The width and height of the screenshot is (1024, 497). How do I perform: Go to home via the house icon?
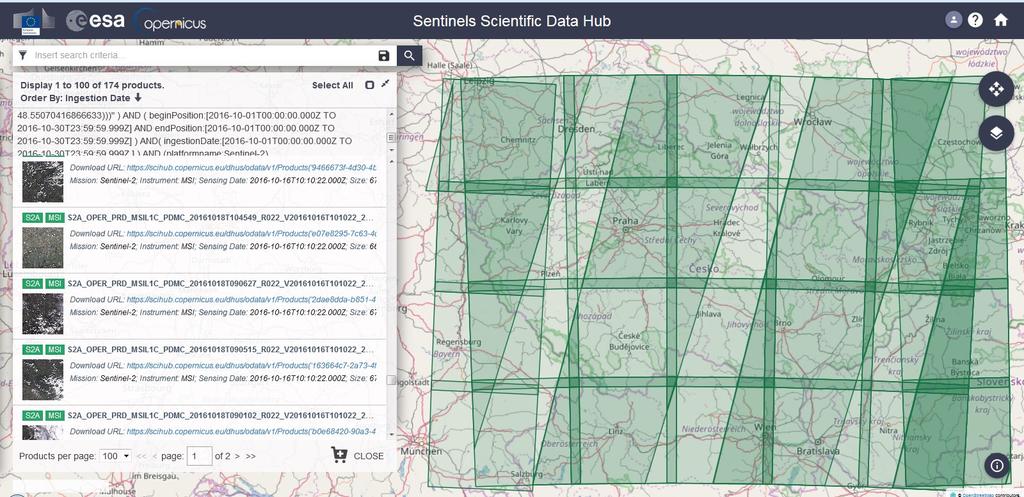(1000, 20)
